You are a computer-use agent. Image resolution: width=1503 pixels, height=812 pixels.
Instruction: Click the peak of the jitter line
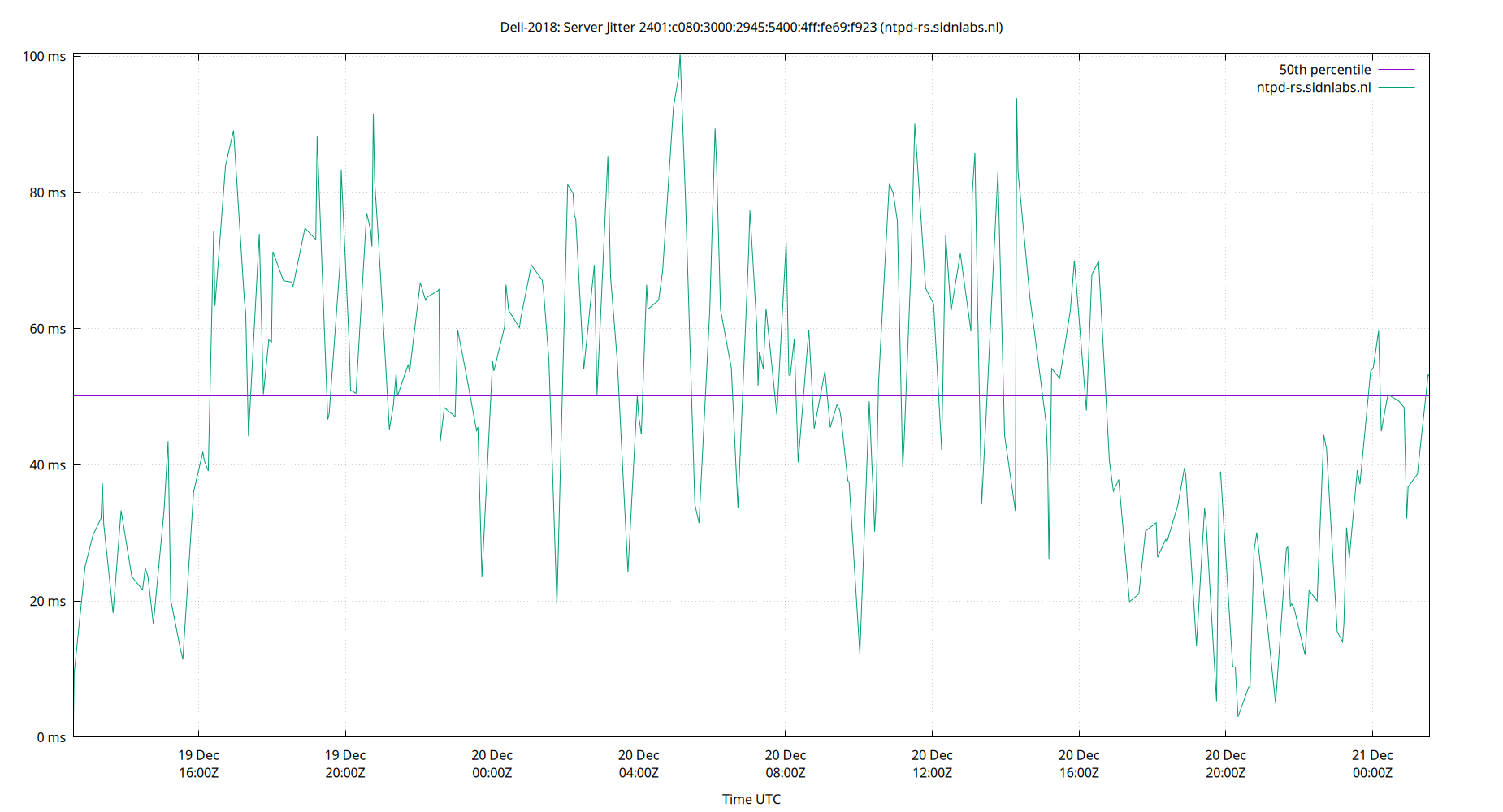[x=681, y=55]
